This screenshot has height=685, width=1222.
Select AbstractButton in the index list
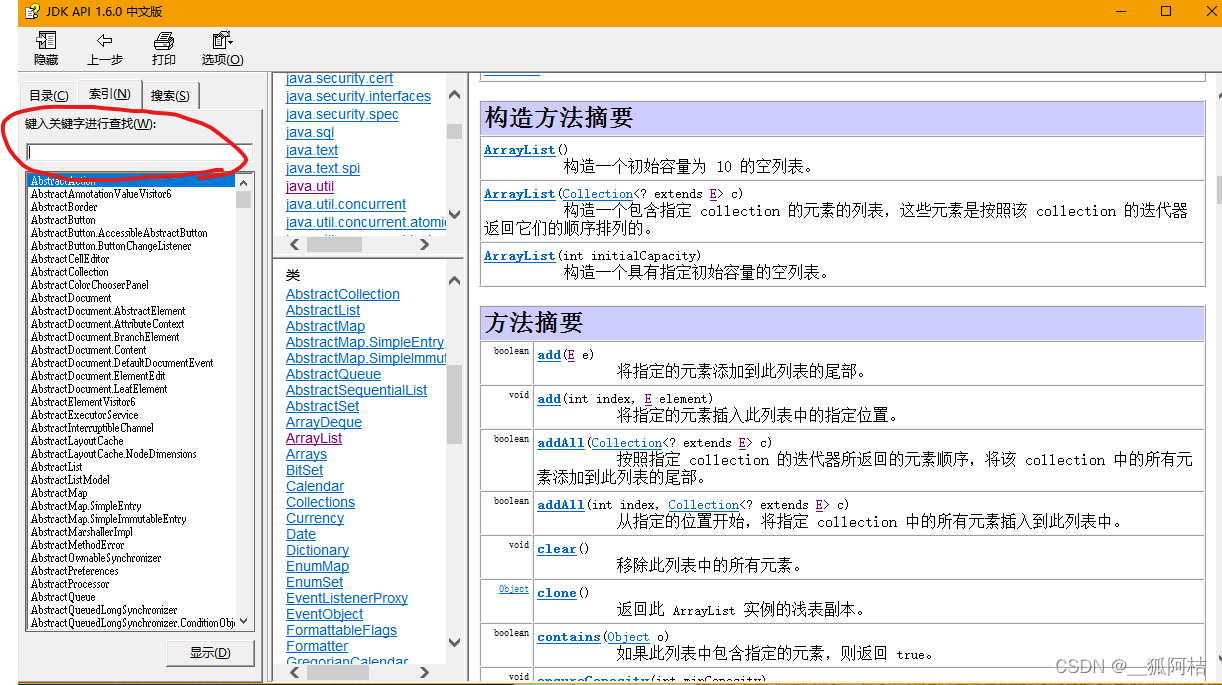coord(62,219)
